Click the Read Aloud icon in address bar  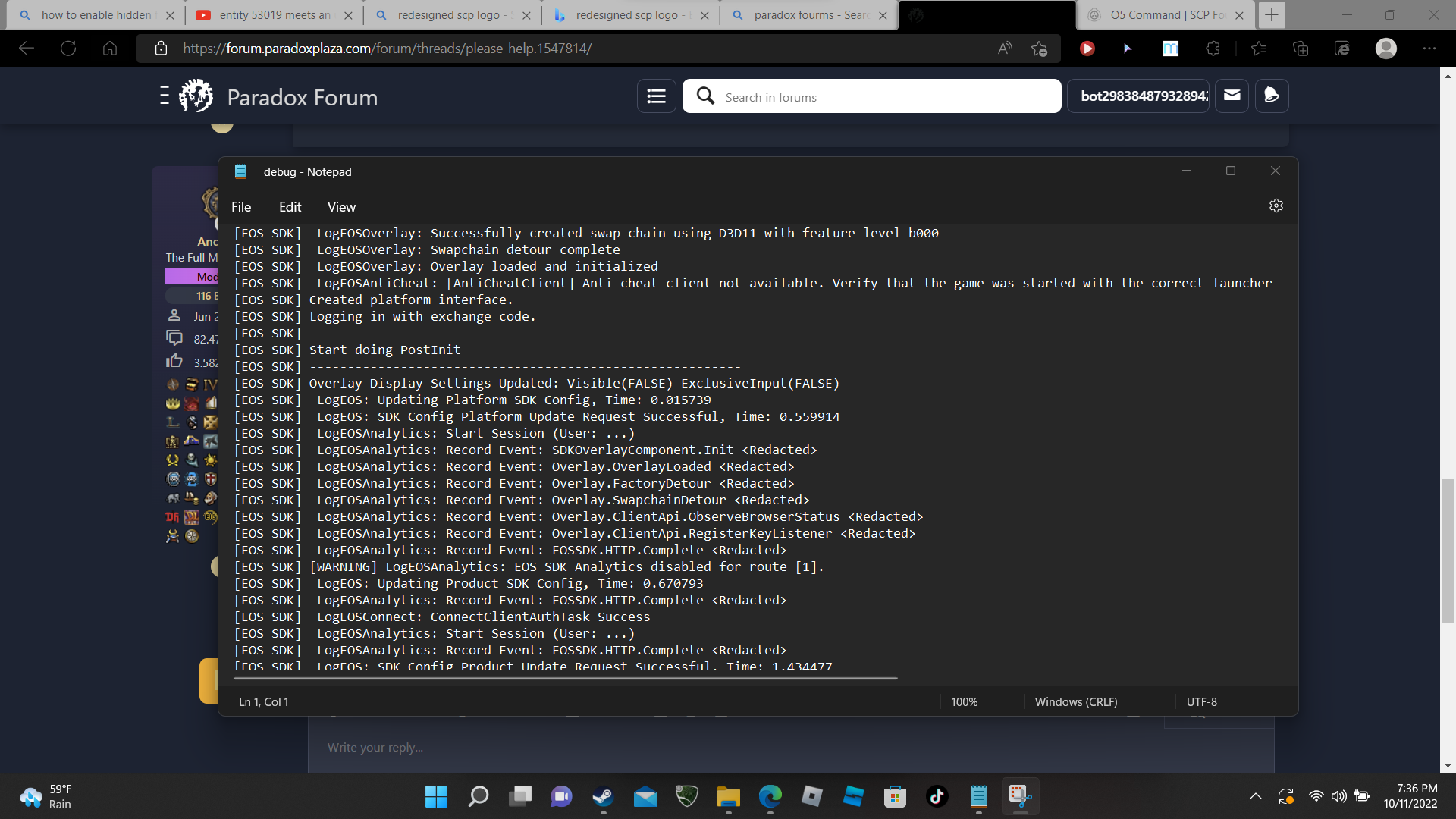tap(1005, 48)
